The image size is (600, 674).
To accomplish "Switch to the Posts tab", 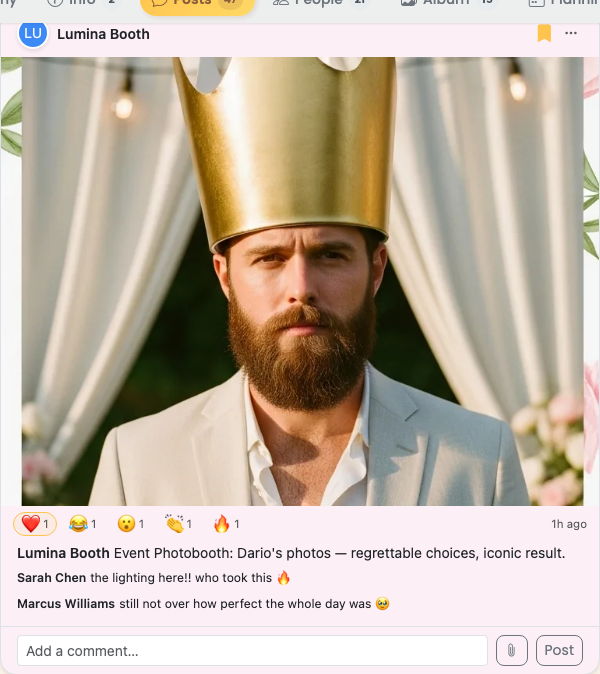I will (x=198, y=4).
